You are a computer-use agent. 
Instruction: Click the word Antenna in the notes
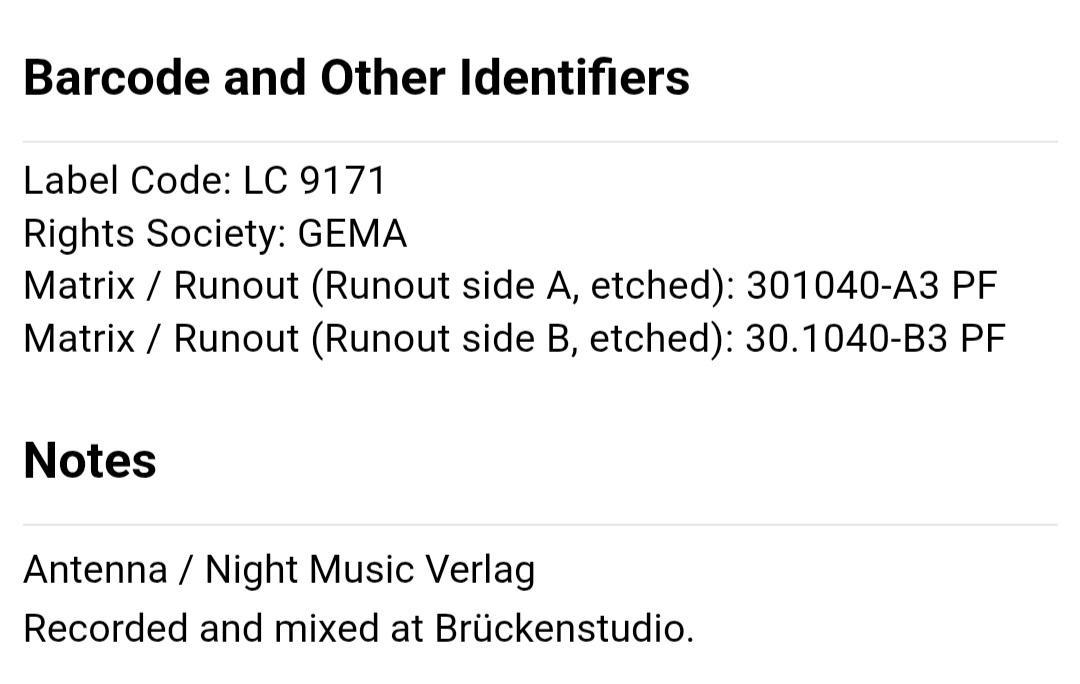pyautogui.click(x=95, y=570)
